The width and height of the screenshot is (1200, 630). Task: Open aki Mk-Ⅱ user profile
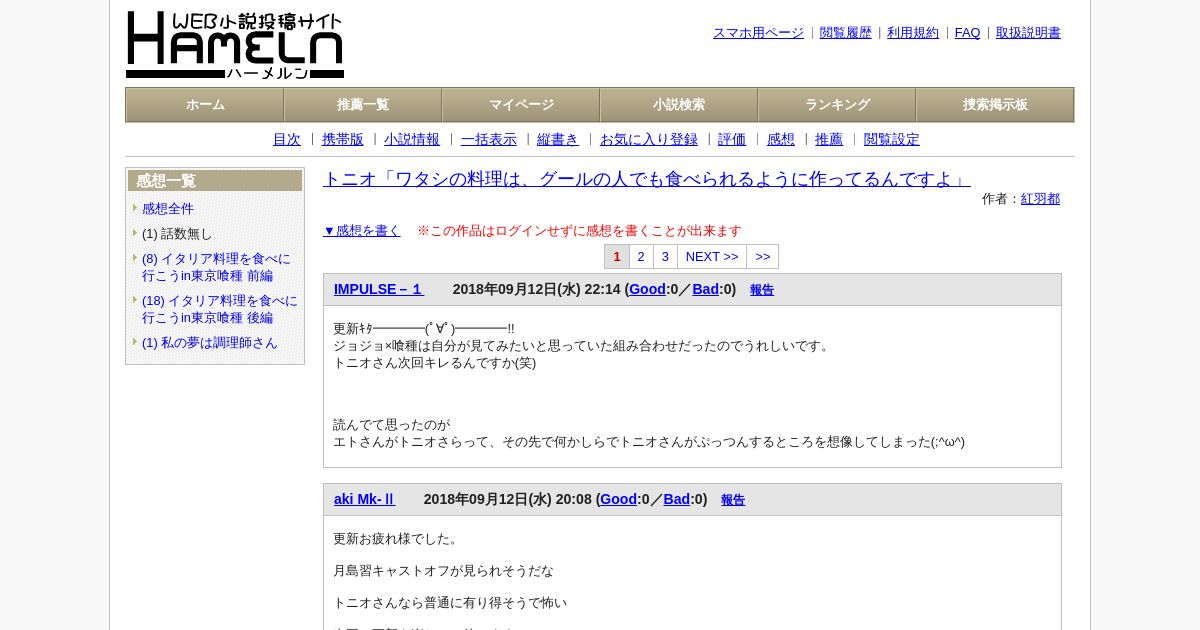pos(365,499)
